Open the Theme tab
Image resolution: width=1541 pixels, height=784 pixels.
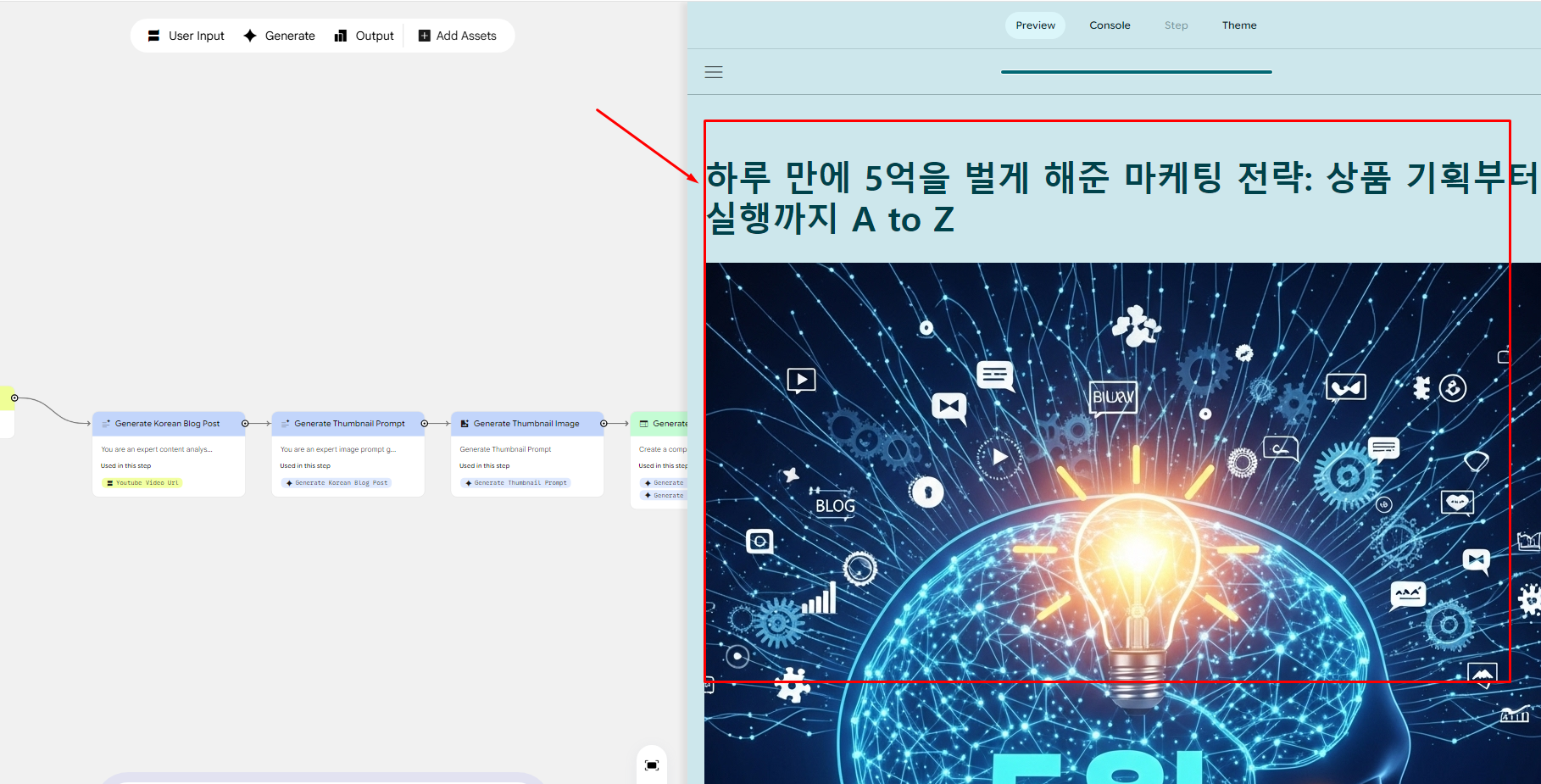pyautogui.click(x=1239, y=25)
